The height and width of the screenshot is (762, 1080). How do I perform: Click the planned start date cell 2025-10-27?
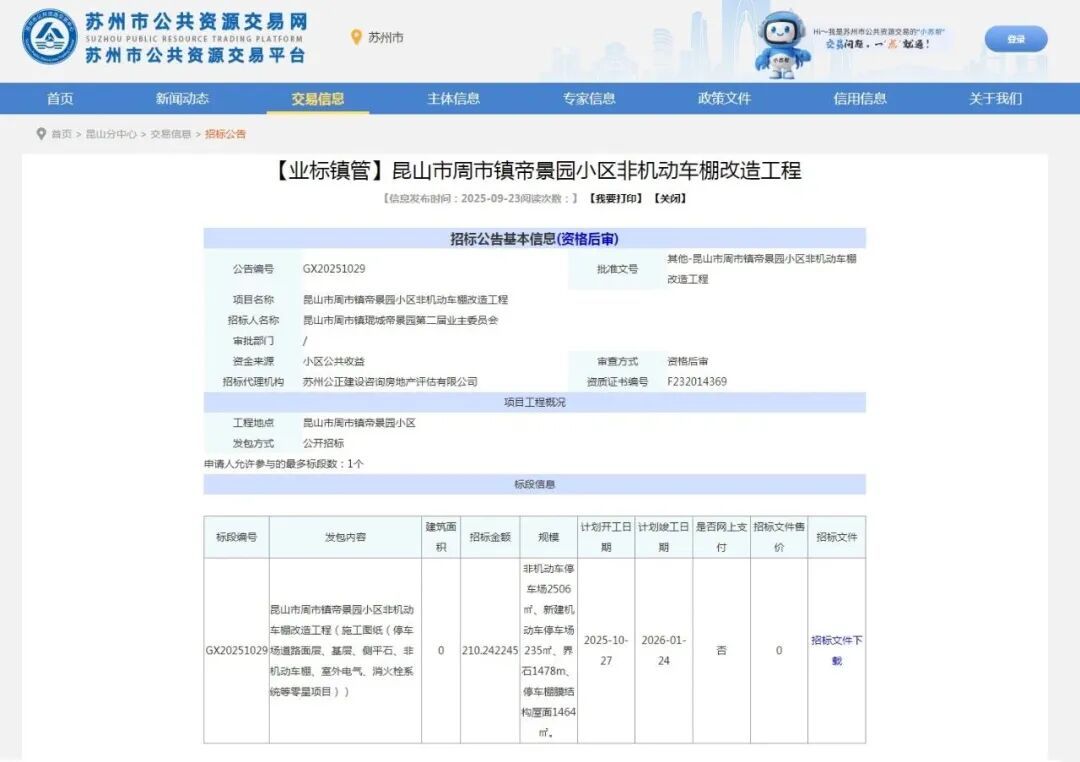tap(606, 650)
